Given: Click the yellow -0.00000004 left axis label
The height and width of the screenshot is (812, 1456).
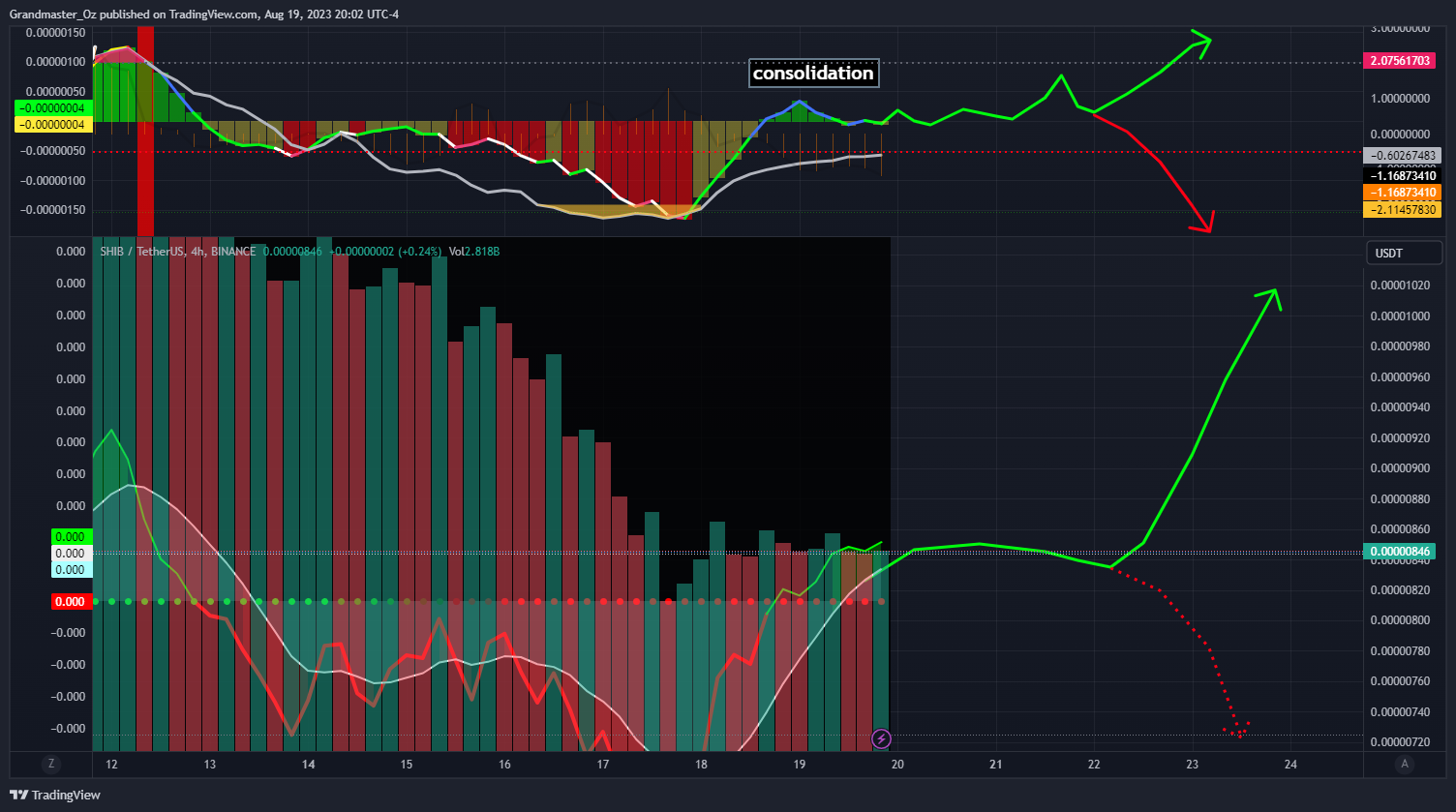Looking at the screenshot, I should (54, 125).
